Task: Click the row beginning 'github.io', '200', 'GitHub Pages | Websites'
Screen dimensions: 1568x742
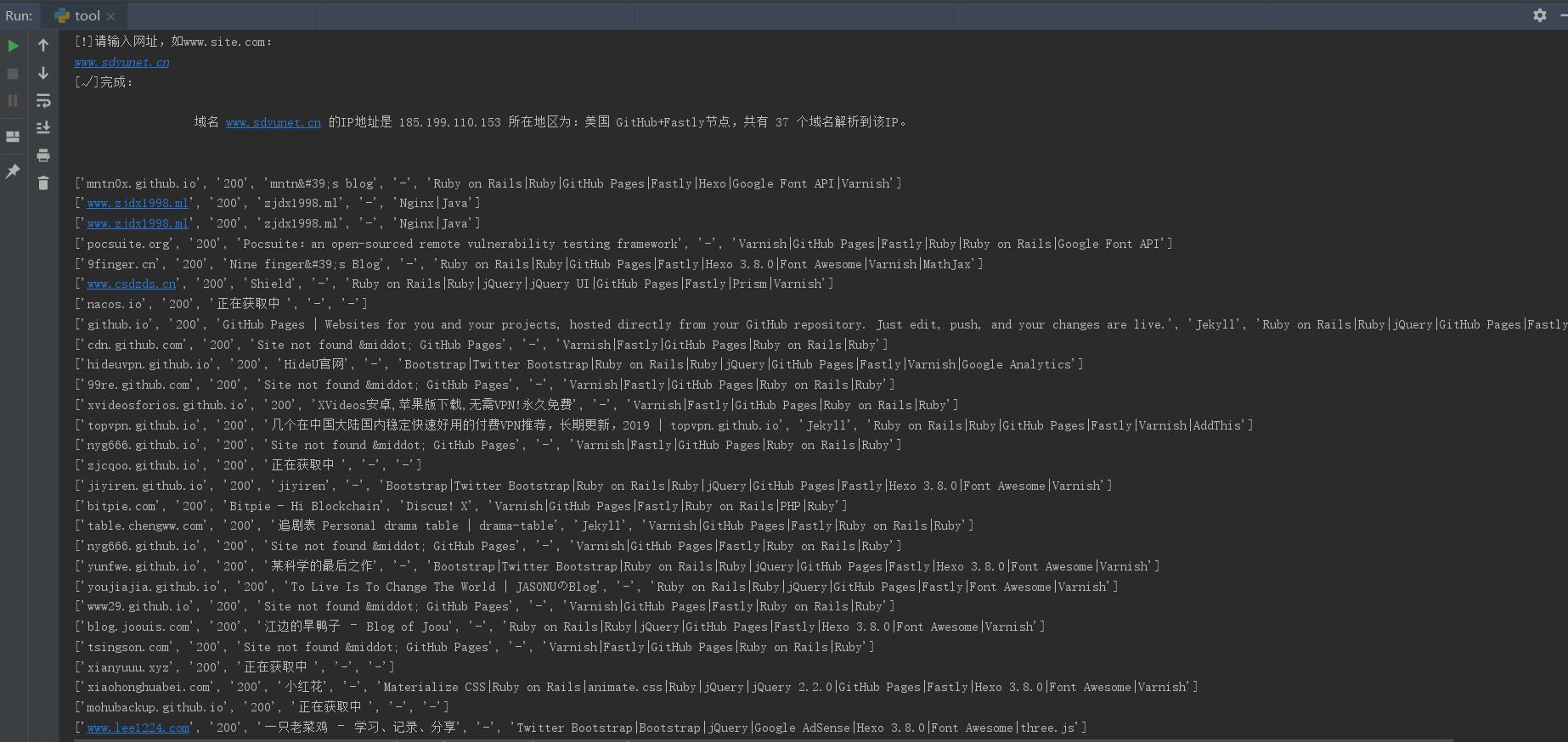Action: tap(821, 324)
